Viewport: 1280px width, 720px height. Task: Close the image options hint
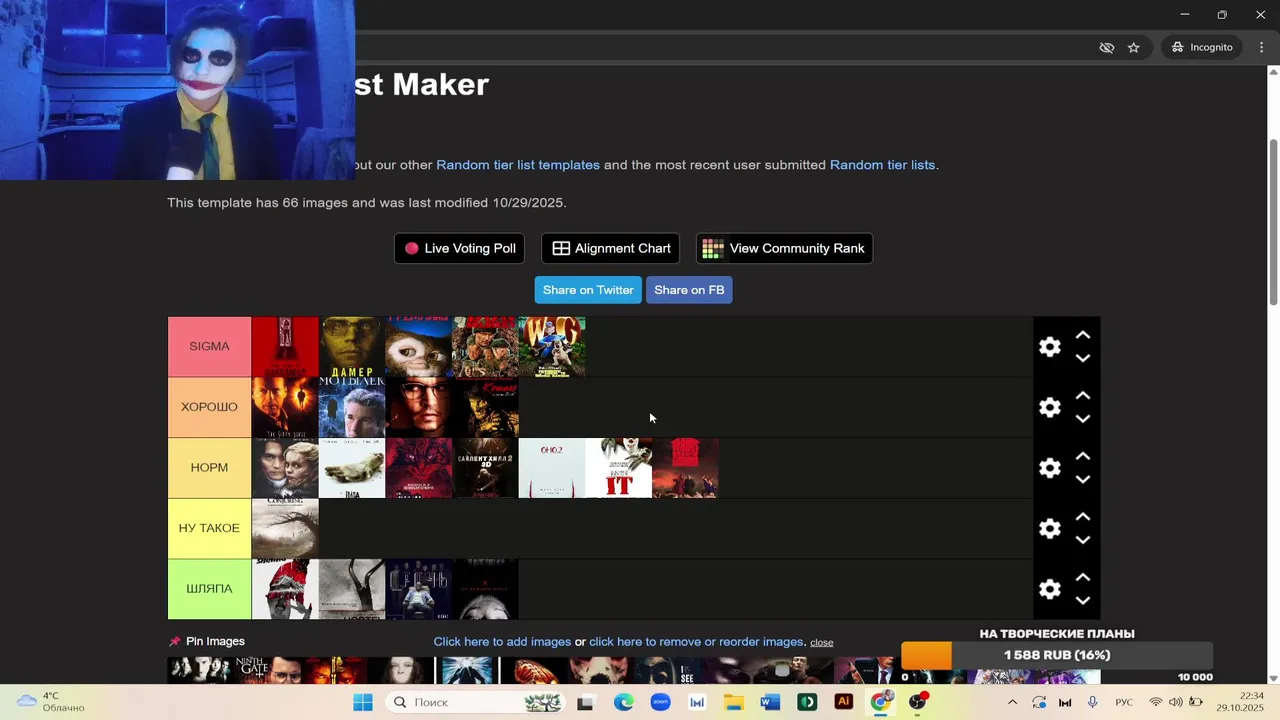pos(822,642)
